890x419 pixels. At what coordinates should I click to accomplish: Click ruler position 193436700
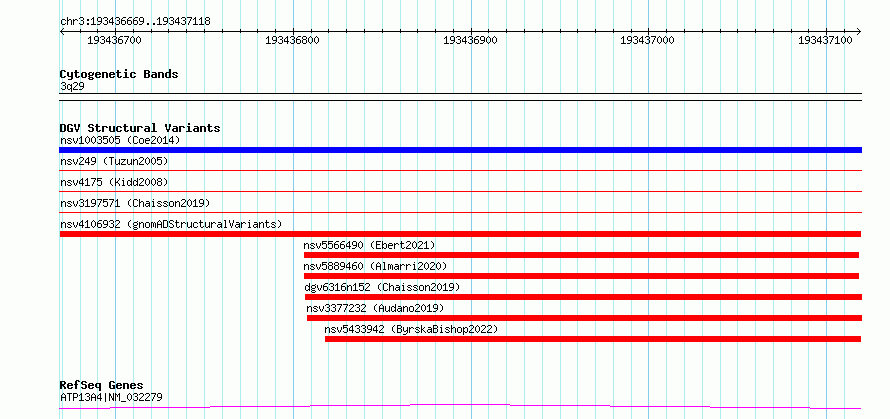click(114, 40)
